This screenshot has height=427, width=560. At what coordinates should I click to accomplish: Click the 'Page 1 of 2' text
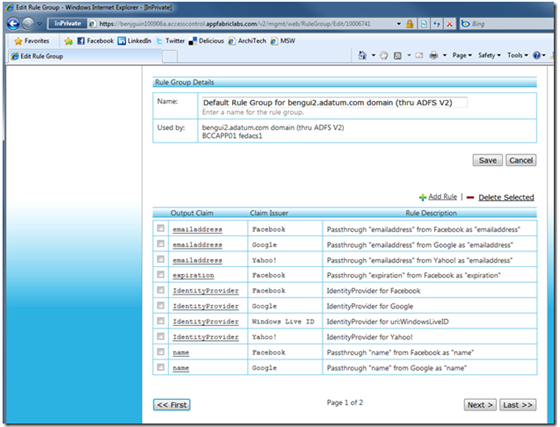345,403
